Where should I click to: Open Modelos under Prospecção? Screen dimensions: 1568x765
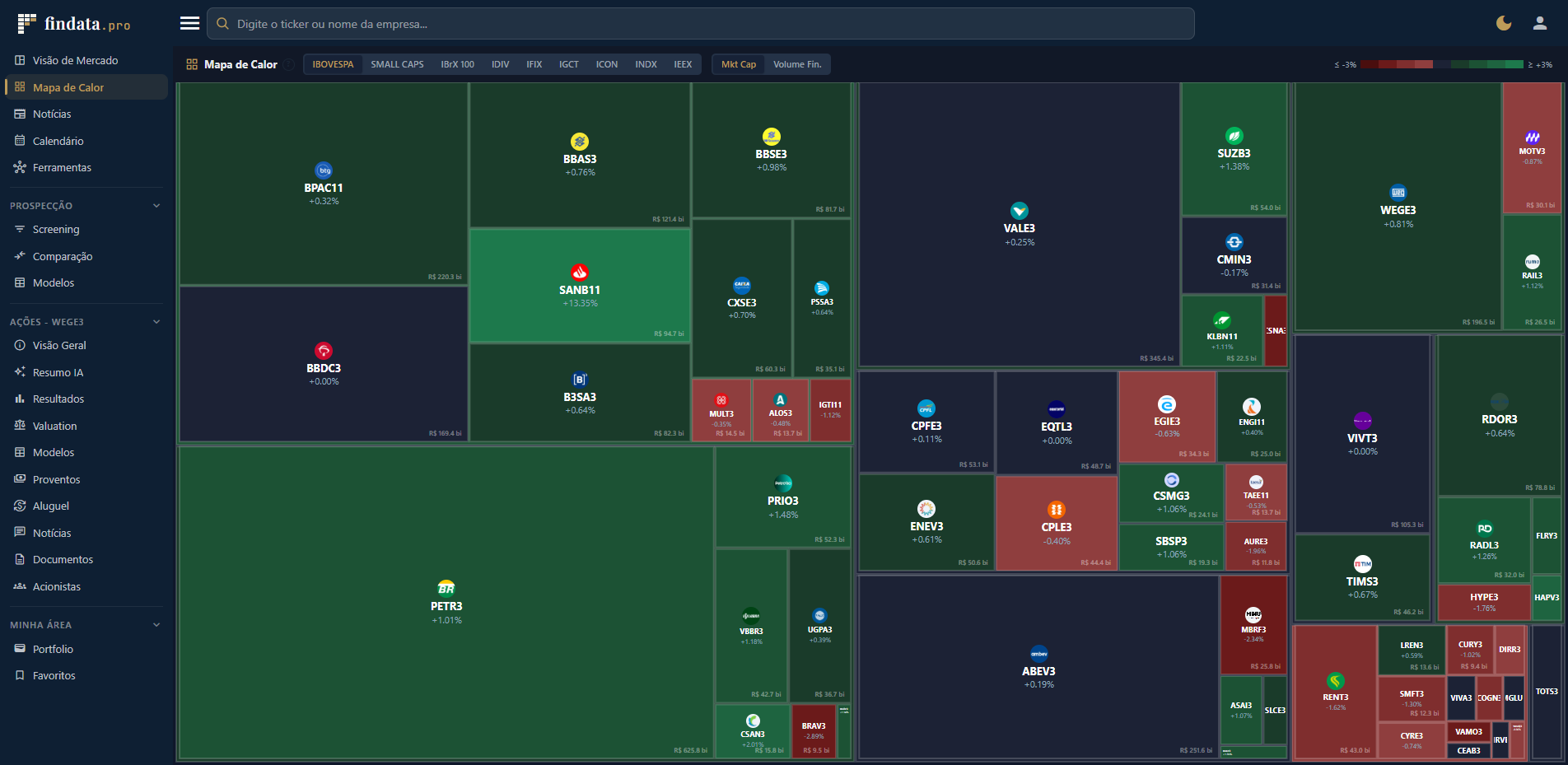pyautogui.click(x=86, y=282)
